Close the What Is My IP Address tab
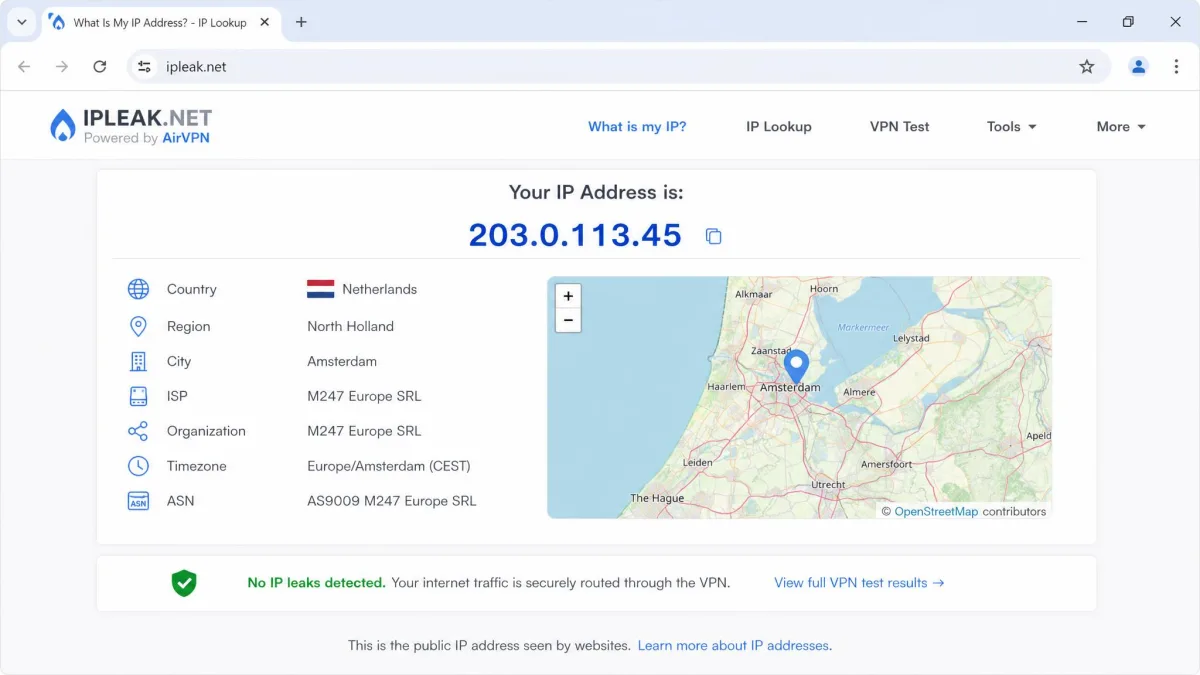 (x=267, y=22)
